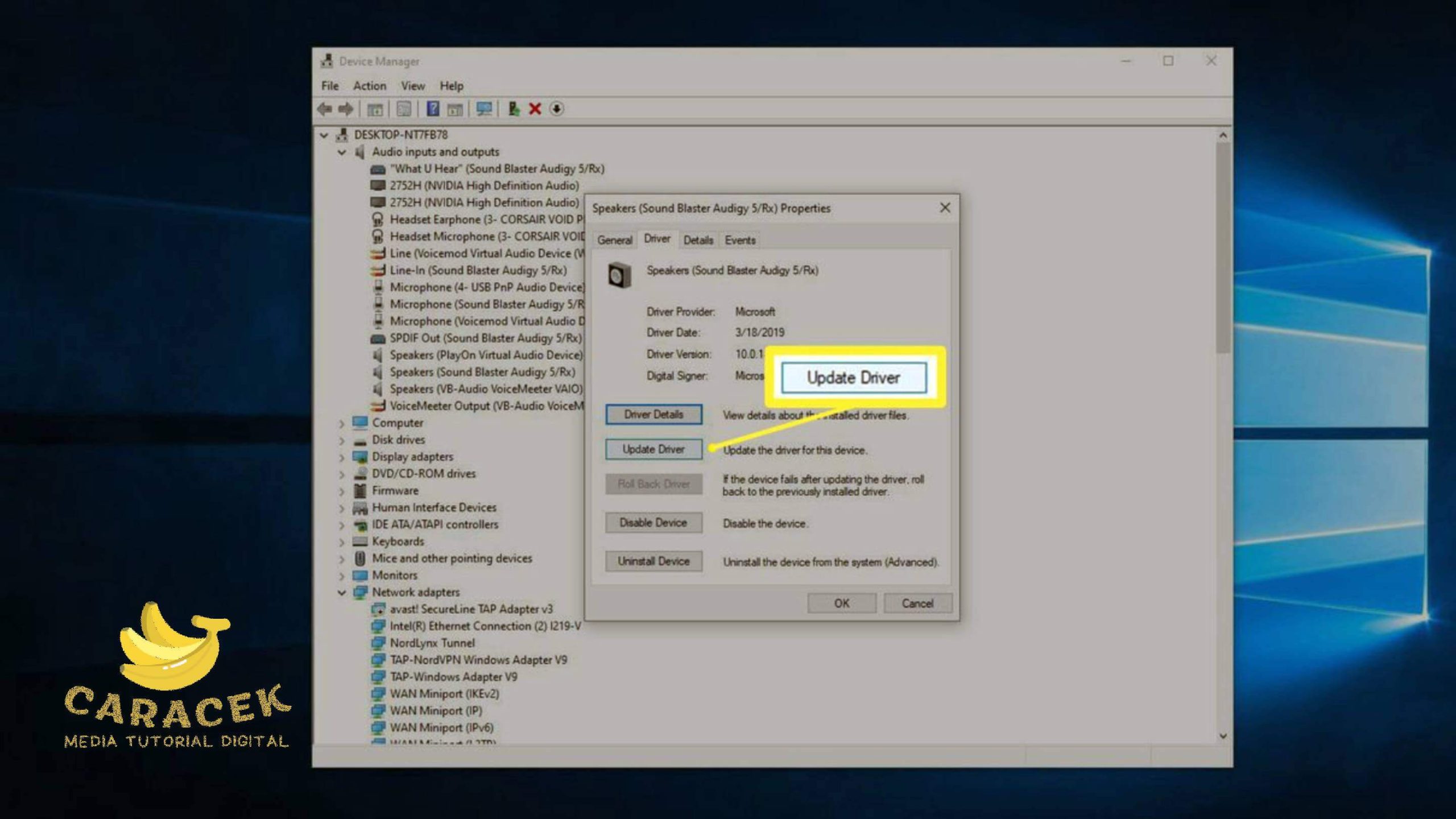Click Scan for hardware changes monitor icon

(484, 109)
